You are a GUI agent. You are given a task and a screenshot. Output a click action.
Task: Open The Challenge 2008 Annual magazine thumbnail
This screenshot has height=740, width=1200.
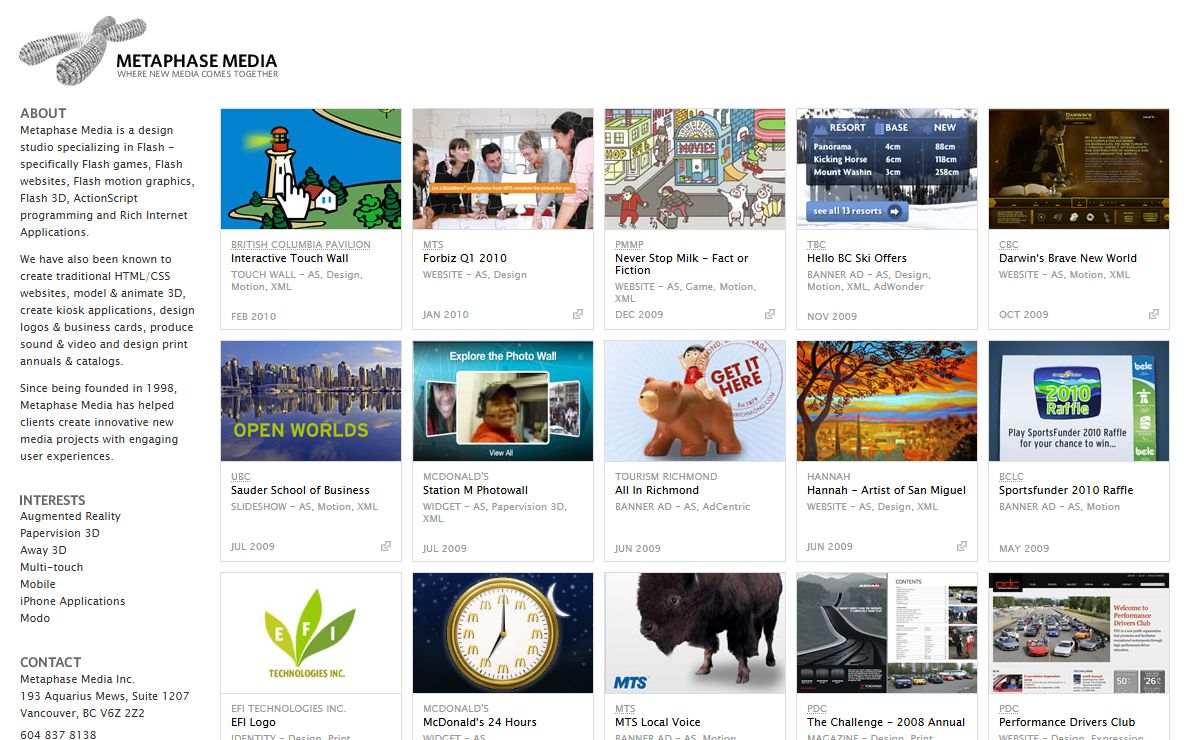[887, 633]
